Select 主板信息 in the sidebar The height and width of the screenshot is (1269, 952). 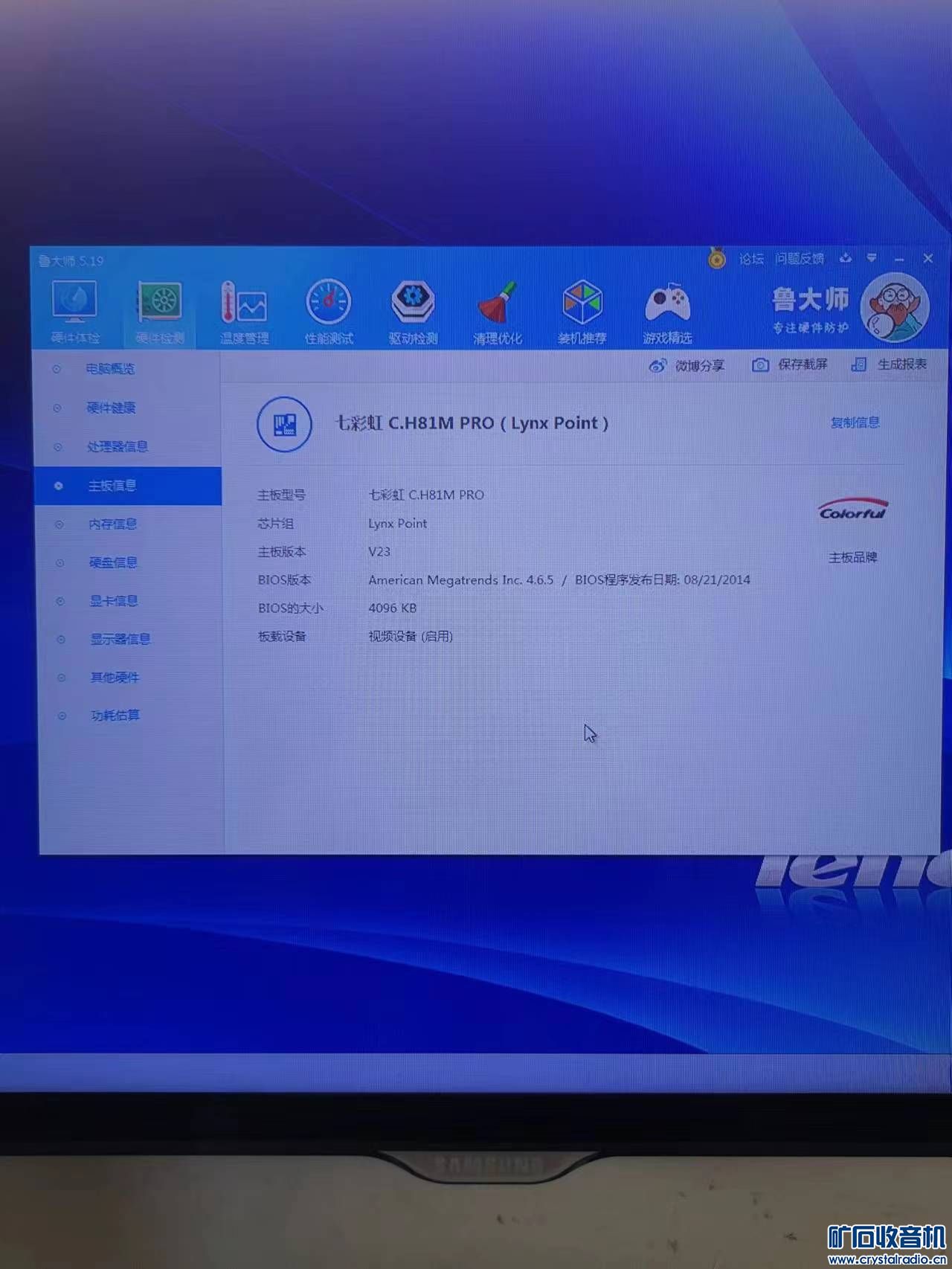pos(128,486)
